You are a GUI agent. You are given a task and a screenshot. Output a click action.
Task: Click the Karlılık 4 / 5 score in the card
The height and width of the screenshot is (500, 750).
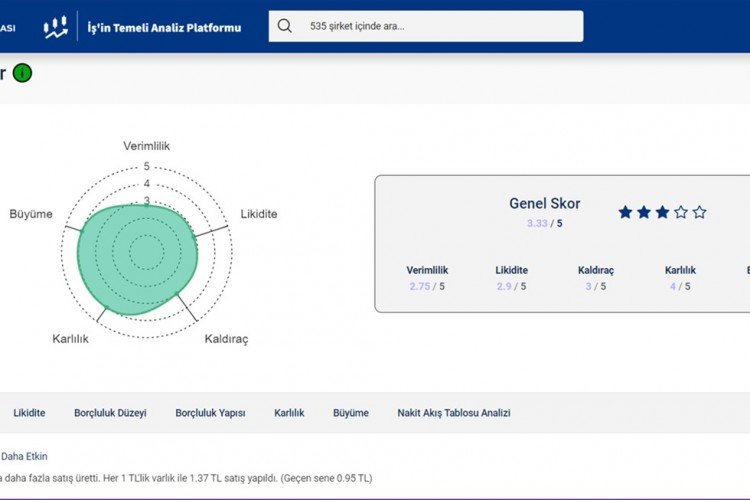click(x=680, y=287)
